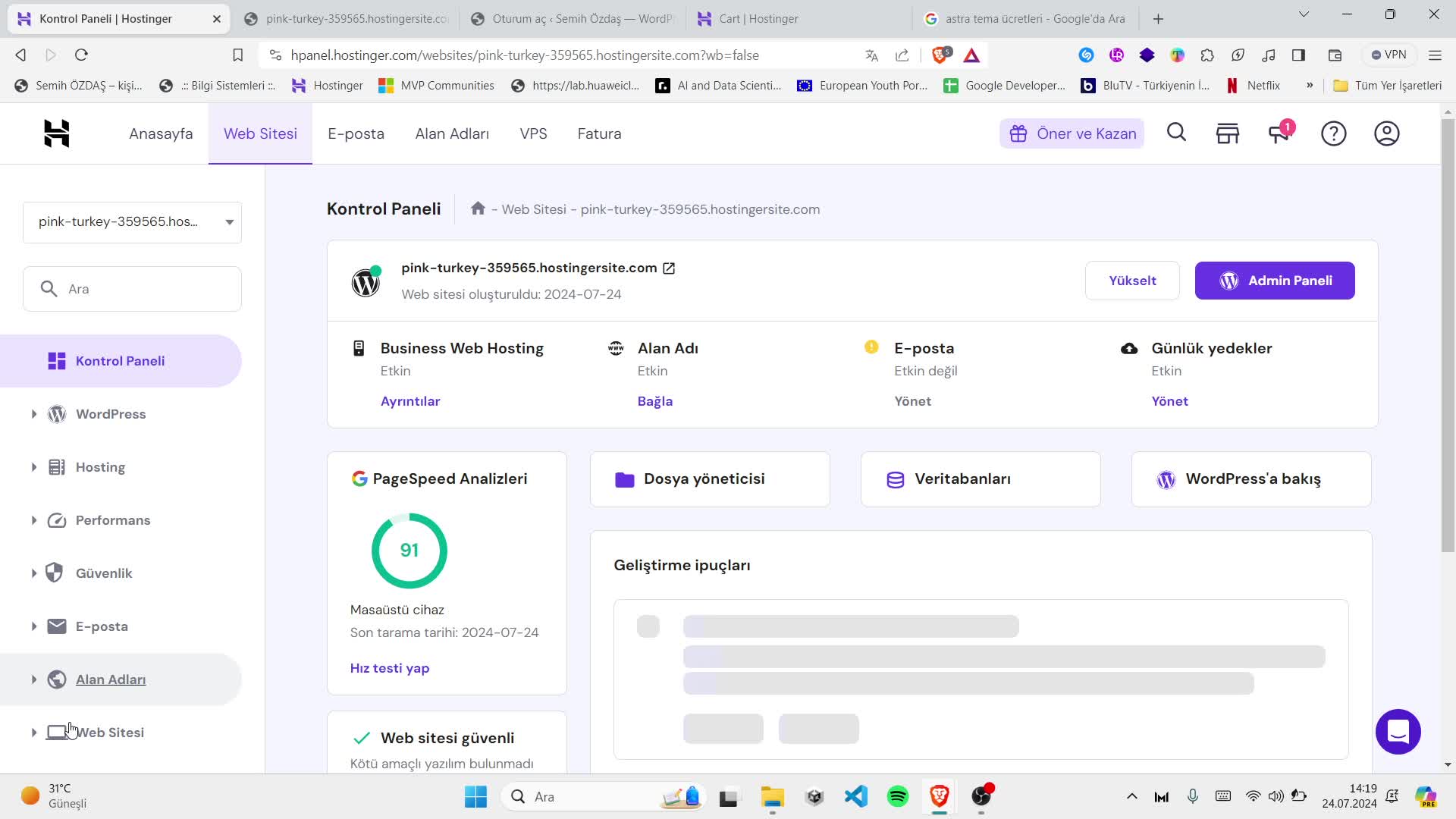Open the Anasayfa menu item

pyautogui.click(x=161, y=133)
